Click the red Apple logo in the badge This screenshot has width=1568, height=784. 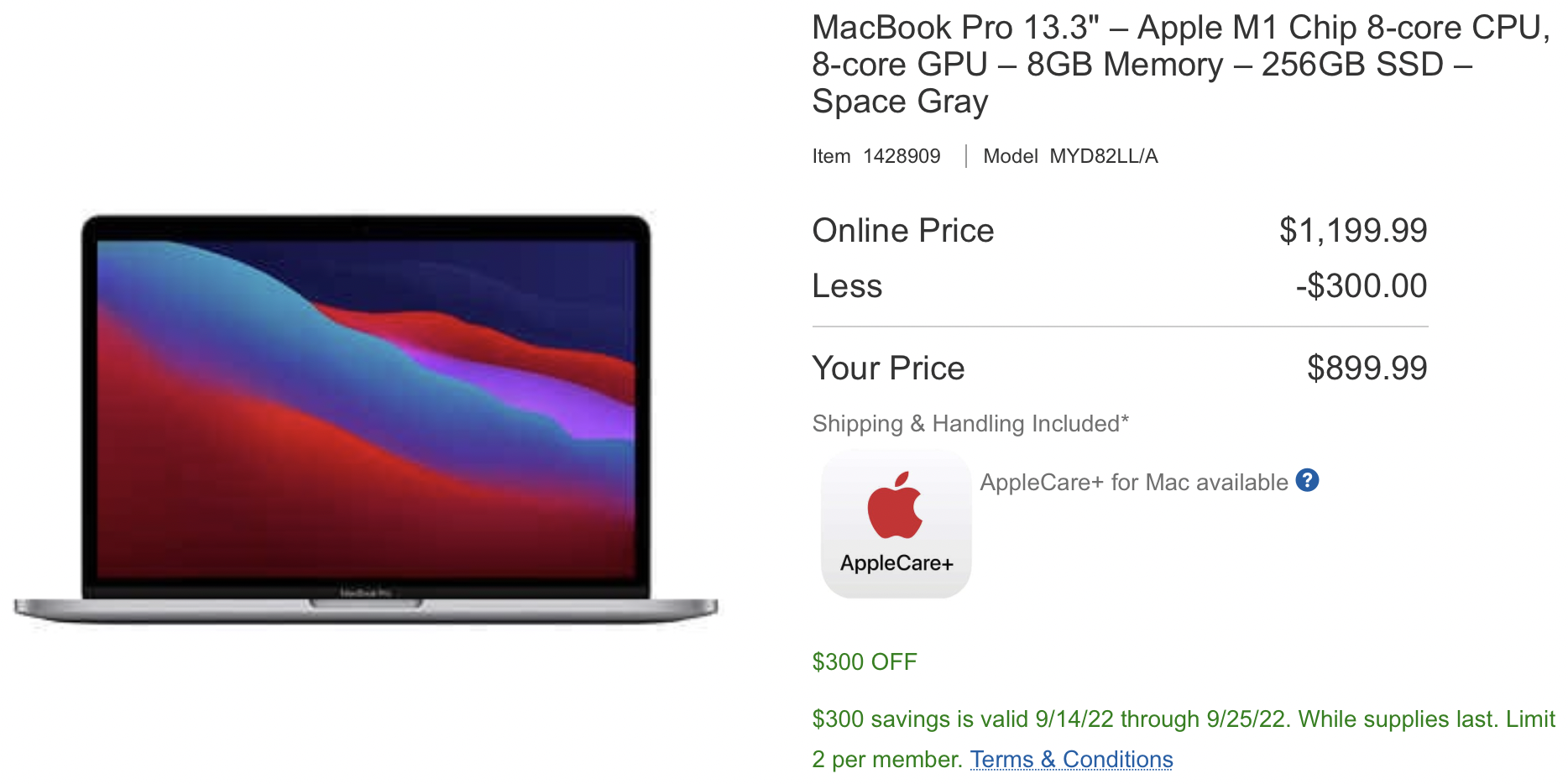click(895, 505)
